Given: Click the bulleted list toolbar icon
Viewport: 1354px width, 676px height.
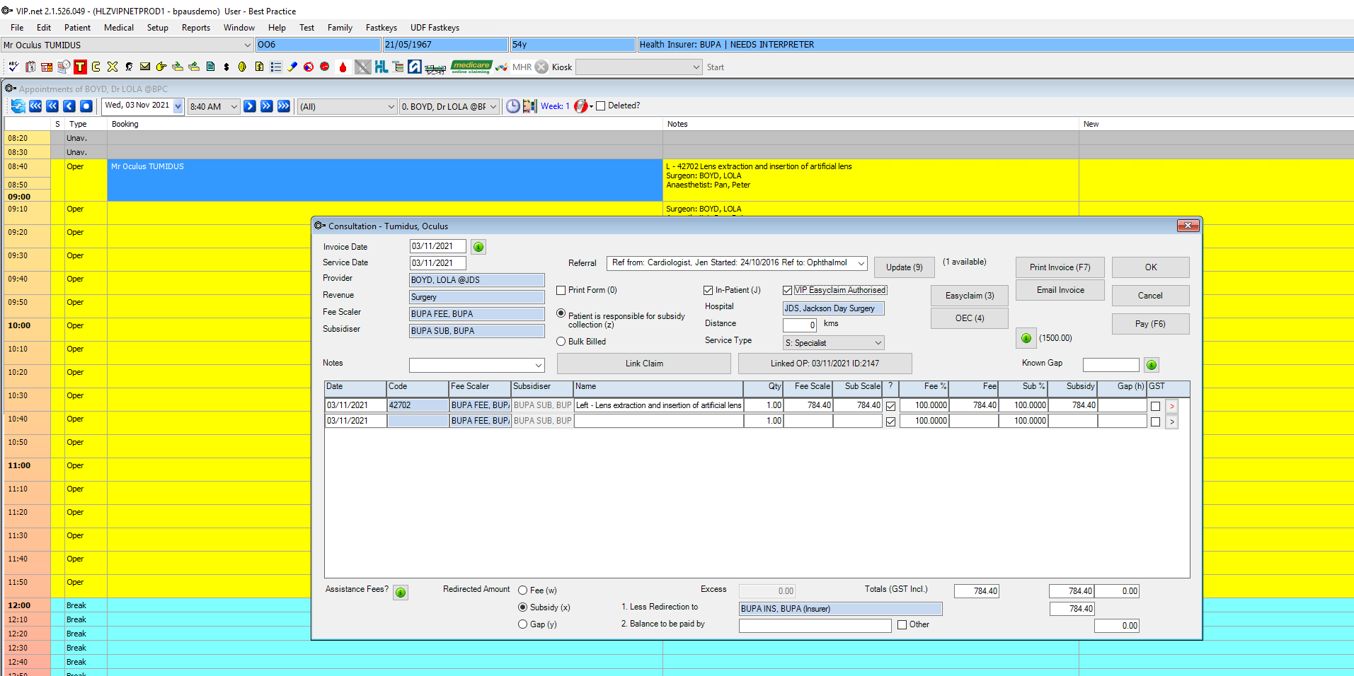Looking at the screenshot, I should click(276, 67).
